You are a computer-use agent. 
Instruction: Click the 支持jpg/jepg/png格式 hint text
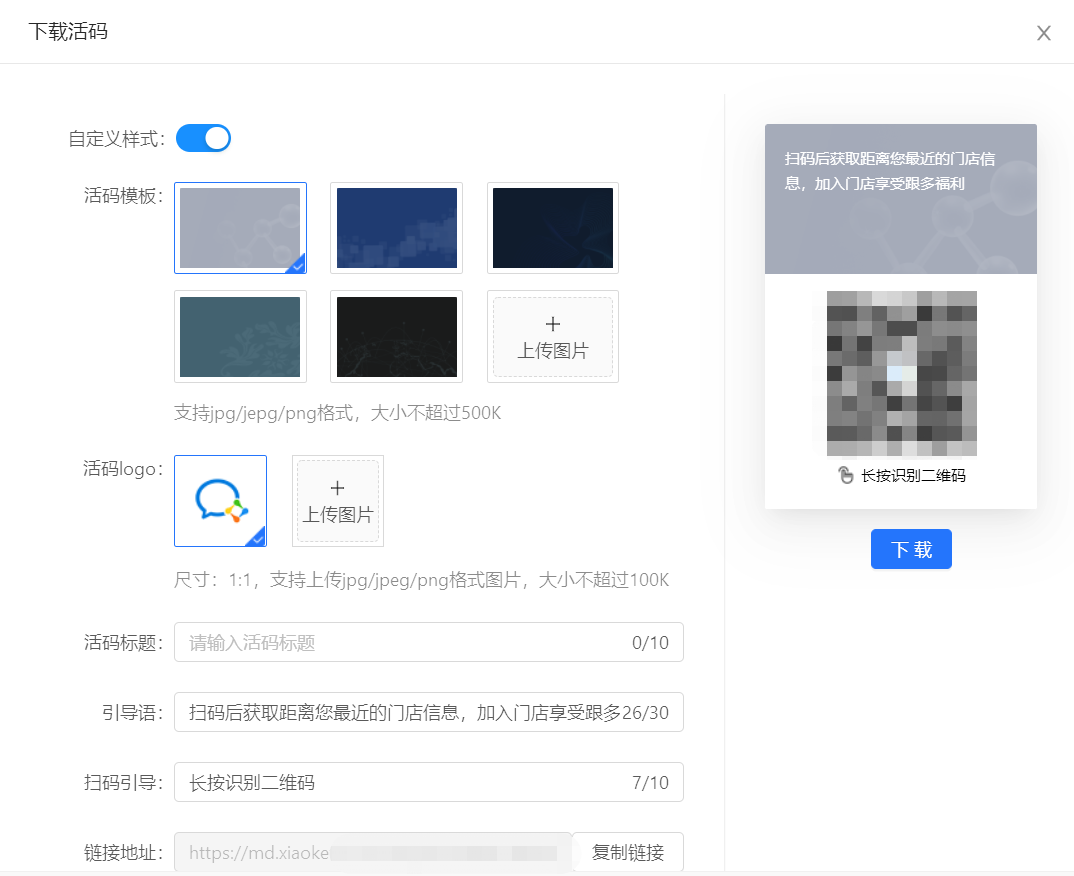click(x=337, y=413)
